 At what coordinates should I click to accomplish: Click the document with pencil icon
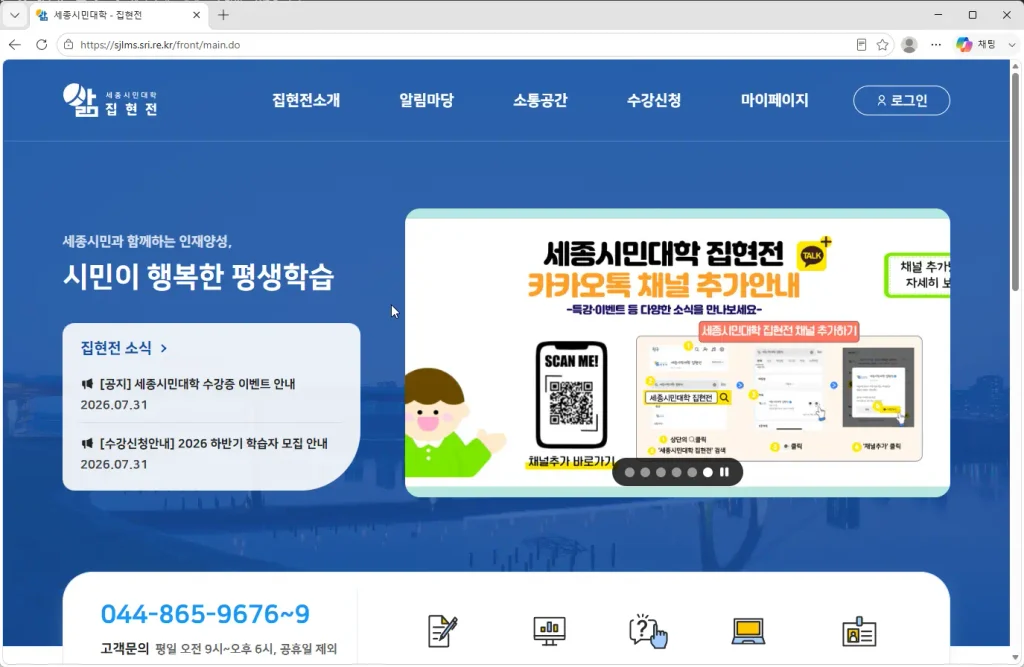443,631
